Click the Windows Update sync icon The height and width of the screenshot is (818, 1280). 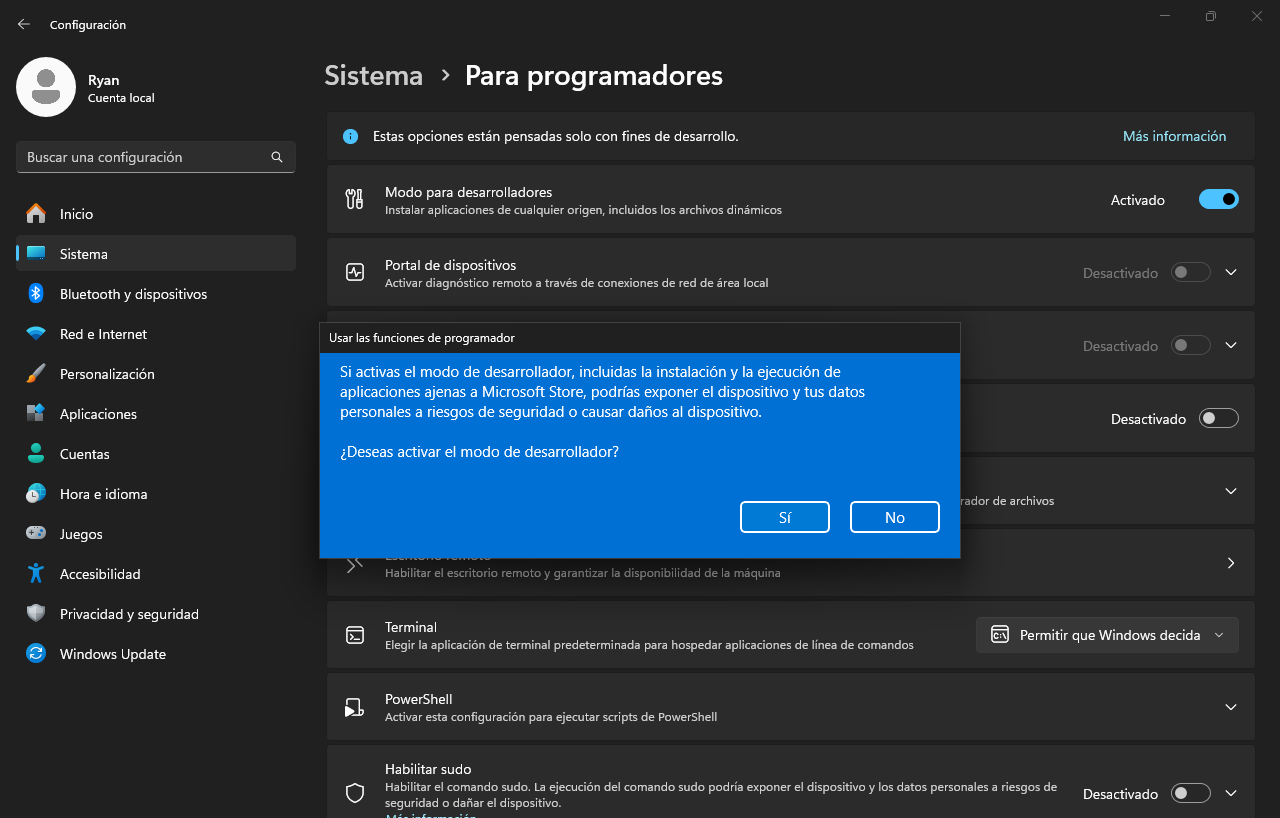pyautogui.click(x=36, y=653)
